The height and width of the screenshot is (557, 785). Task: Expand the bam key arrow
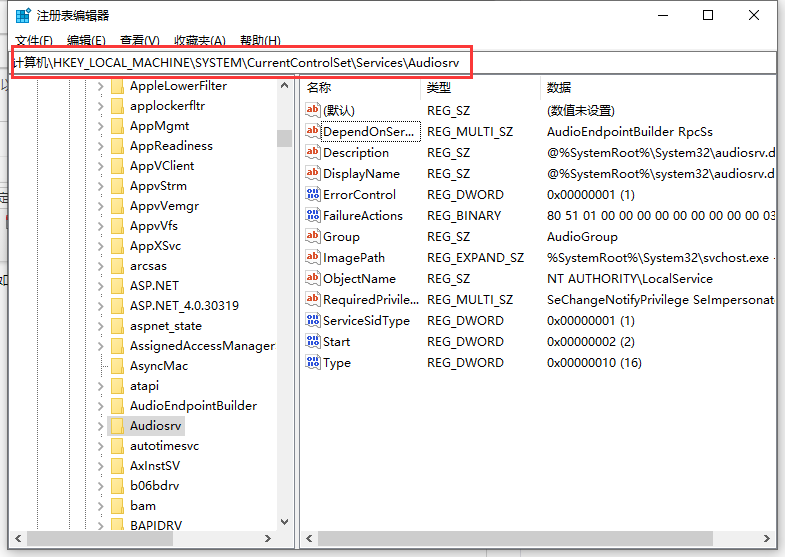point(100,506)
